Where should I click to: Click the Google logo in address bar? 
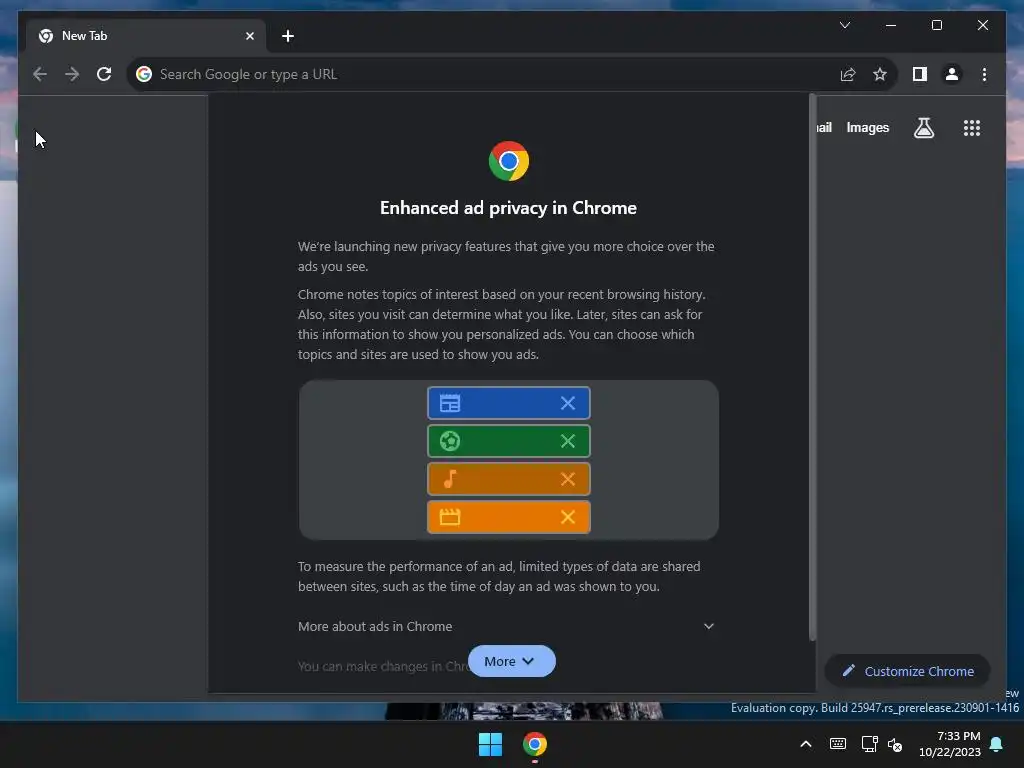[144, 74]
